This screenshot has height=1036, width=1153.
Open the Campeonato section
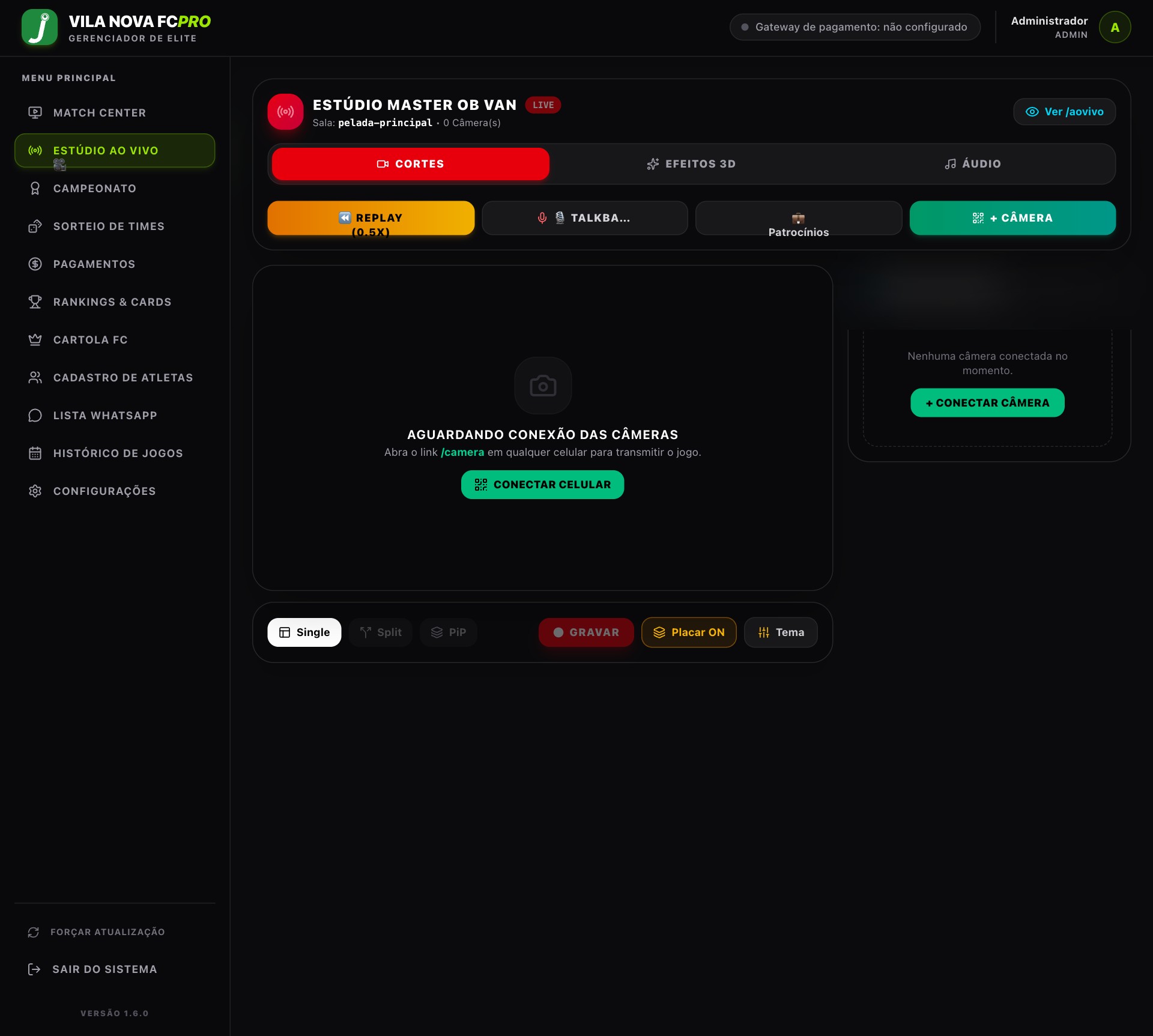115,189
